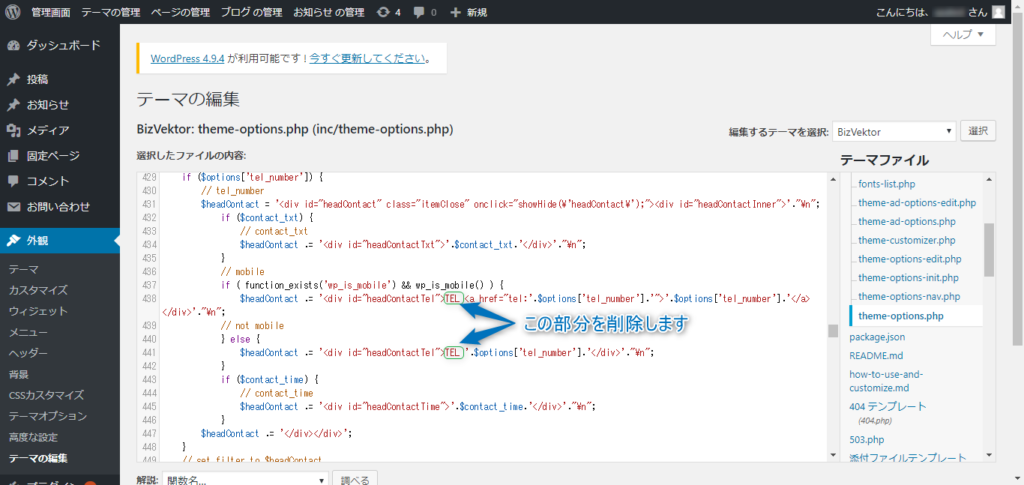Viewport: 1024px width, 485px height.
Task: Click the WordPress logo icon
Action: pos(14,12)
